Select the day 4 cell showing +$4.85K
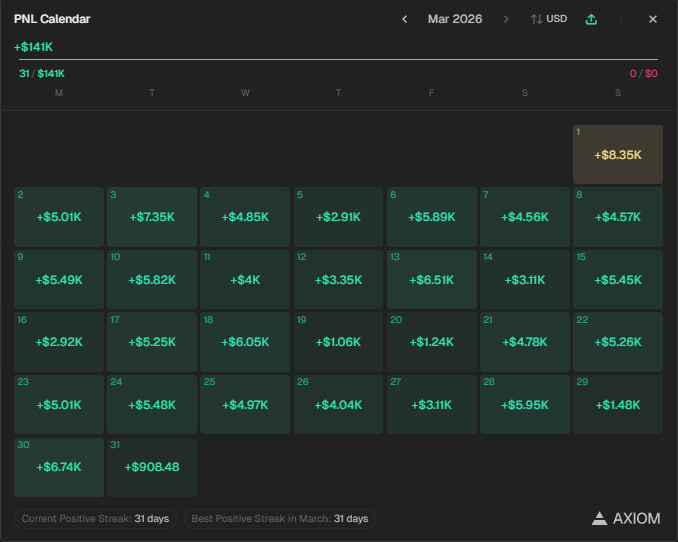The image size is (678, 542). (245, 217)
